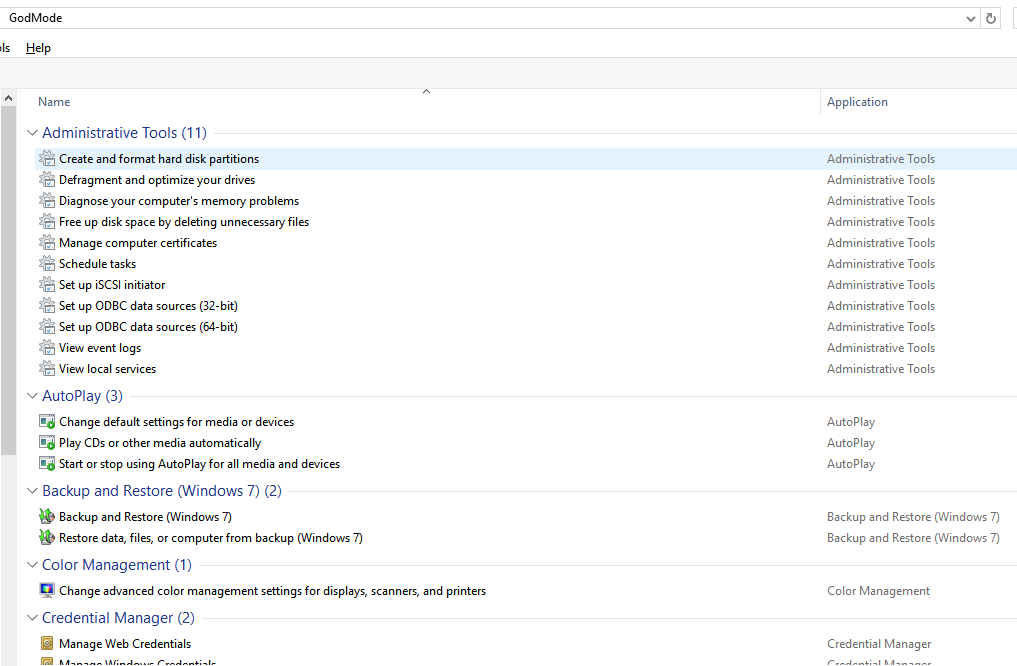Click the refresh button next to address bar
The image size is (1017, 666).
coord(991,18)
